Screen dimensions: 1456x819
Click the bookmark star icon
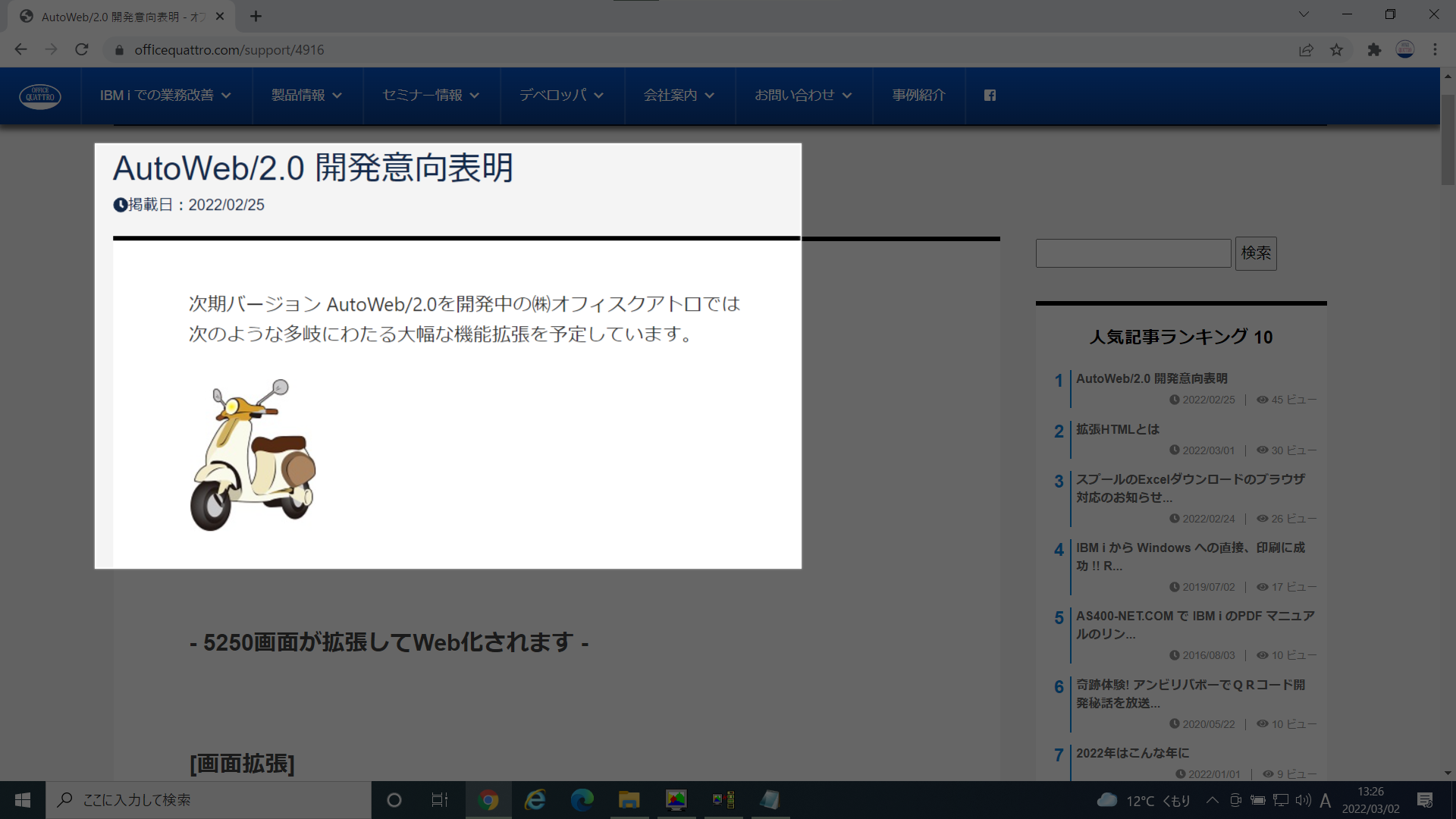click(x=1336, y=50)
